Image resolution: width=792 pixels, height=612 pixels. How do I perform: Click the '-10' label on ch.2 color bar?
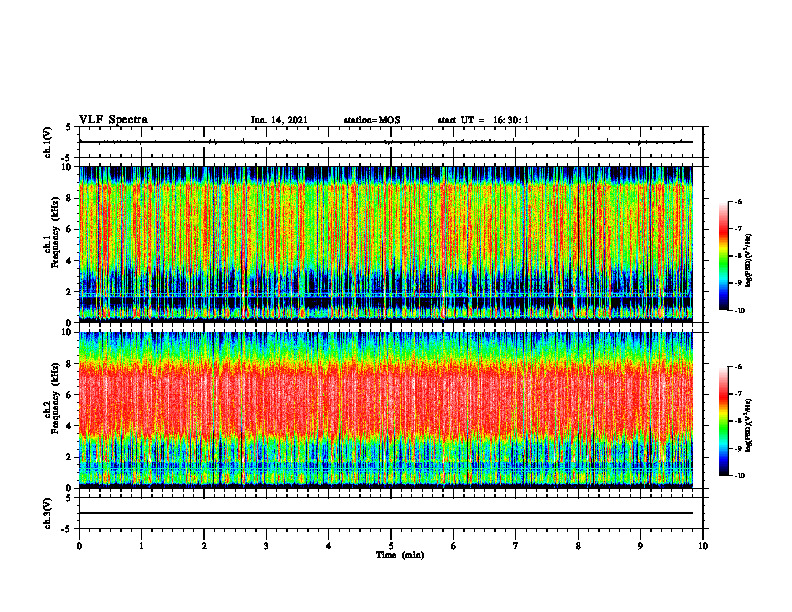click(740, 476)
